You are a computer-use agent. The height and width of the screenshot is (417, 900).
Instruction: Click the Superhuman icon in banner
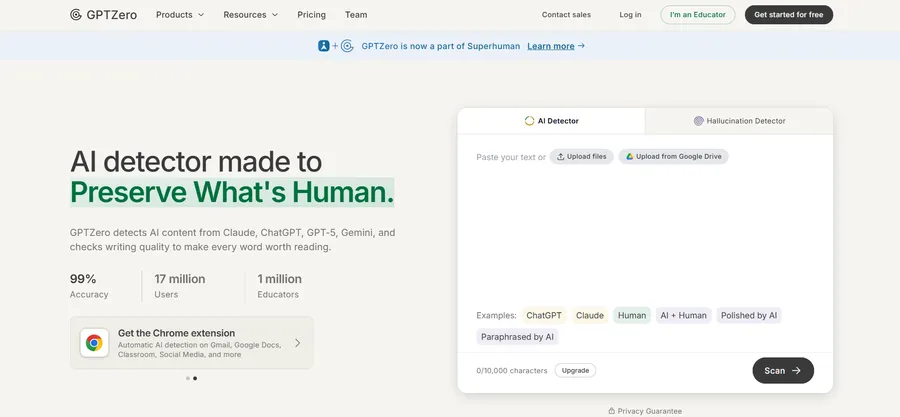[324, 46]
